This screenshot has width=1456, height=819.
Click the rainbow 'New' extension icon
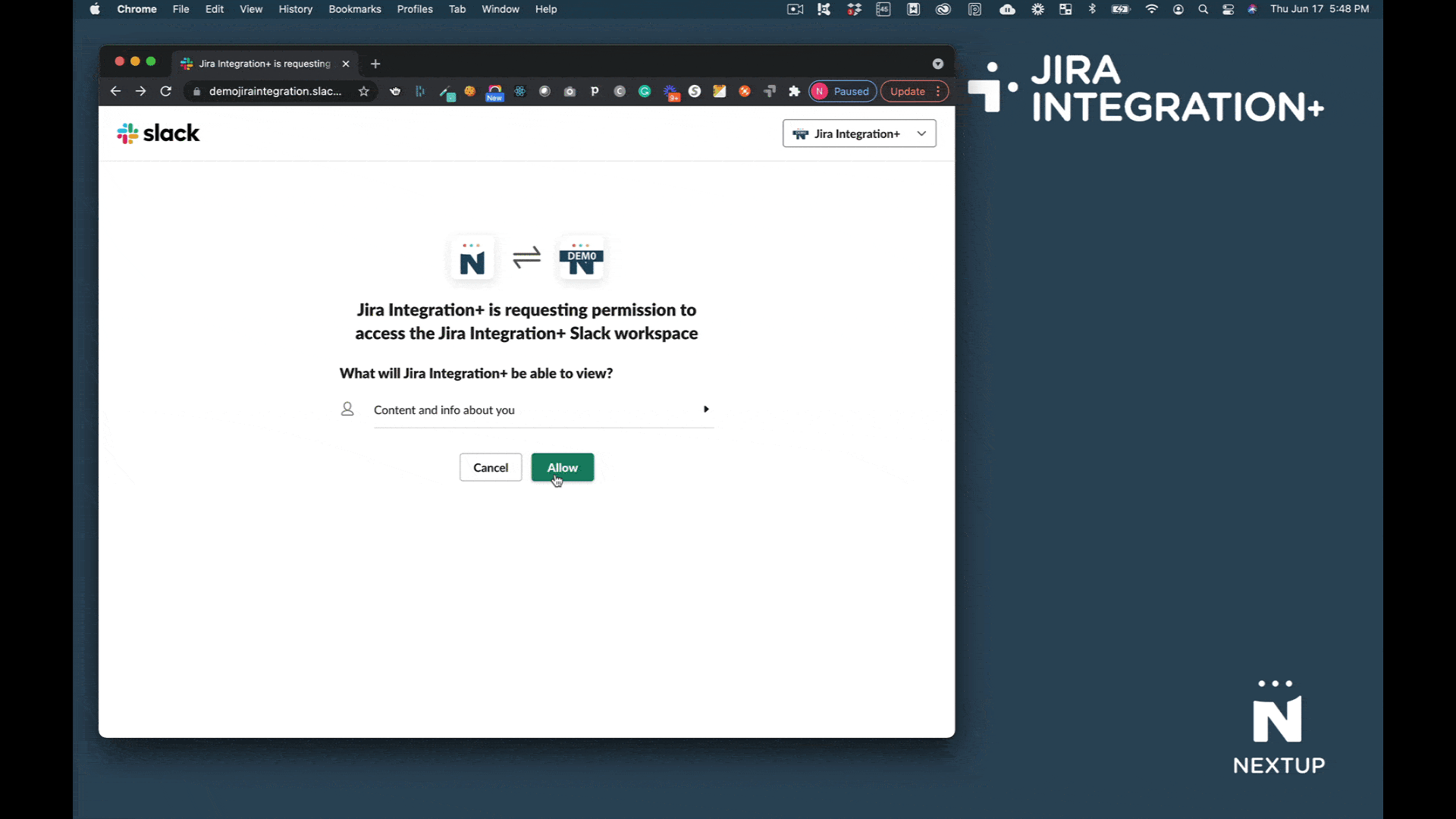(494, 92)
